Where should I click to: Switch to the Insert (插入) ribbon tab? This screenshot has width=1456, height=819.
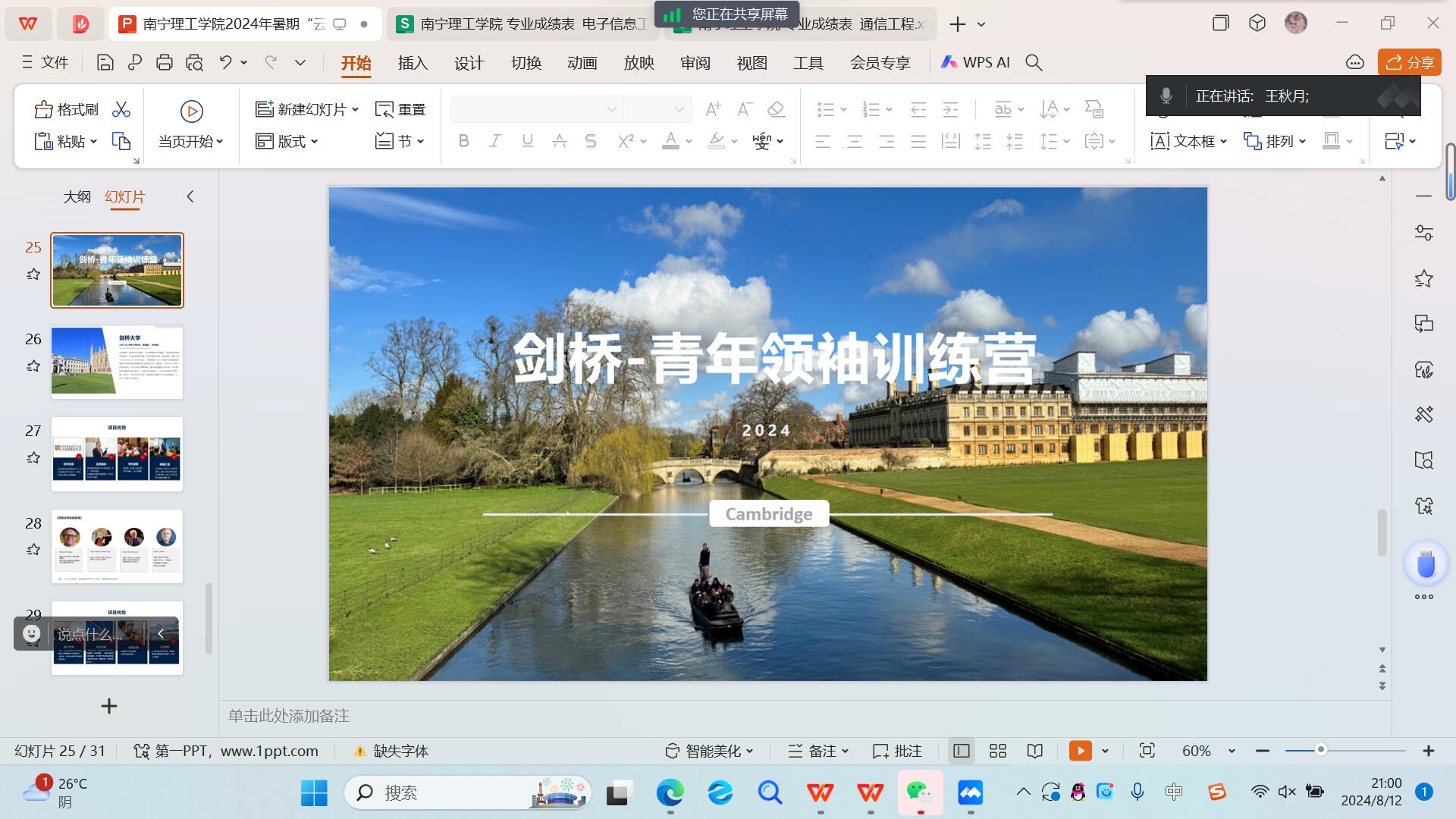413,63
